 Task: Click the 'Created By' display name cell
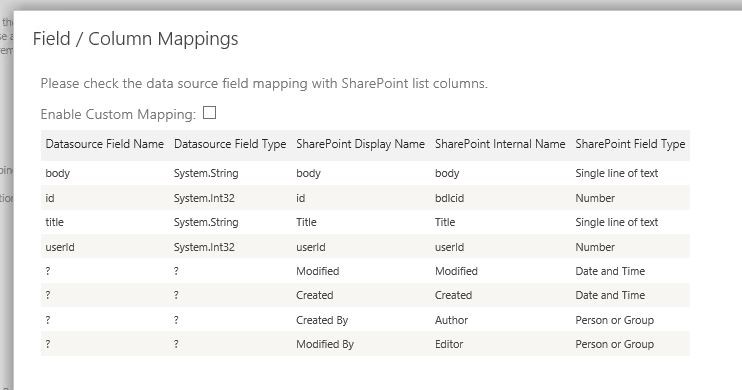322,320
